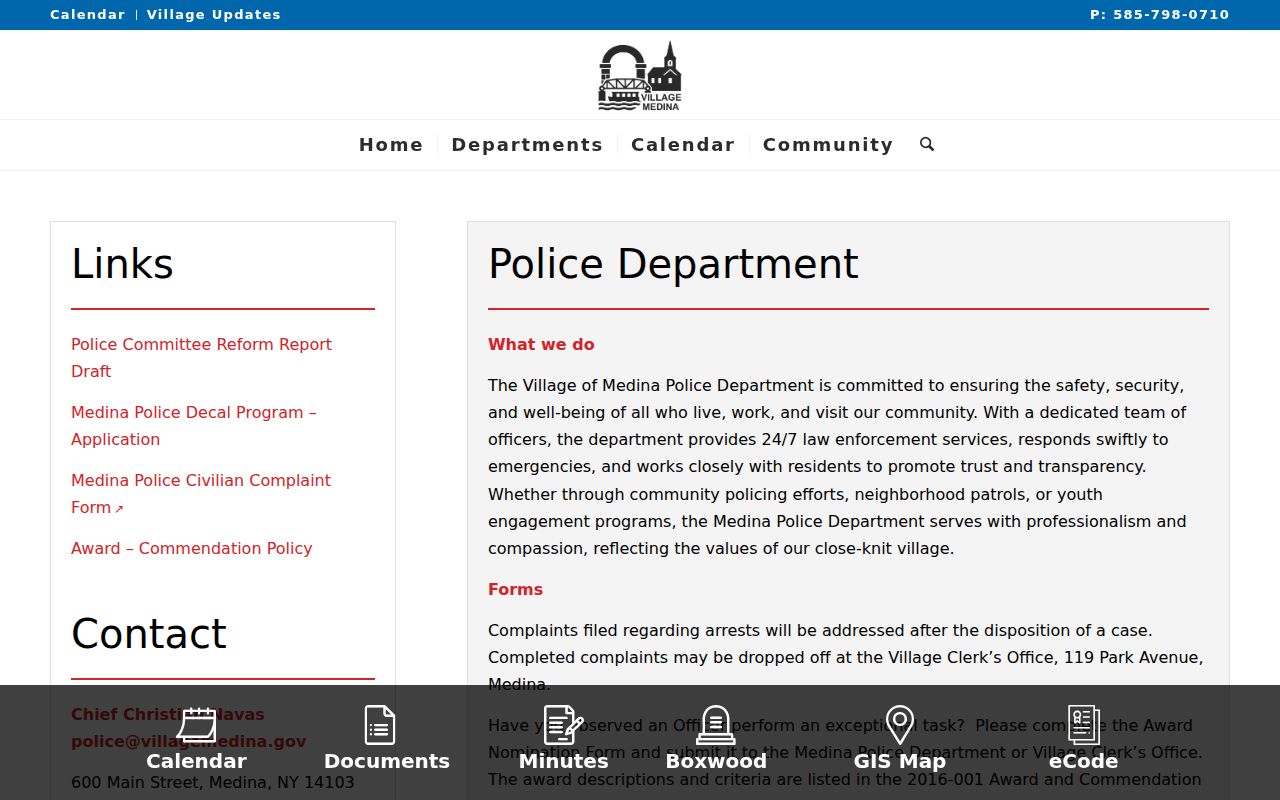This screenshot has height=800, width=1280.
Task: Click the phone number 585-798-0710
Action: coord(1171,15)
